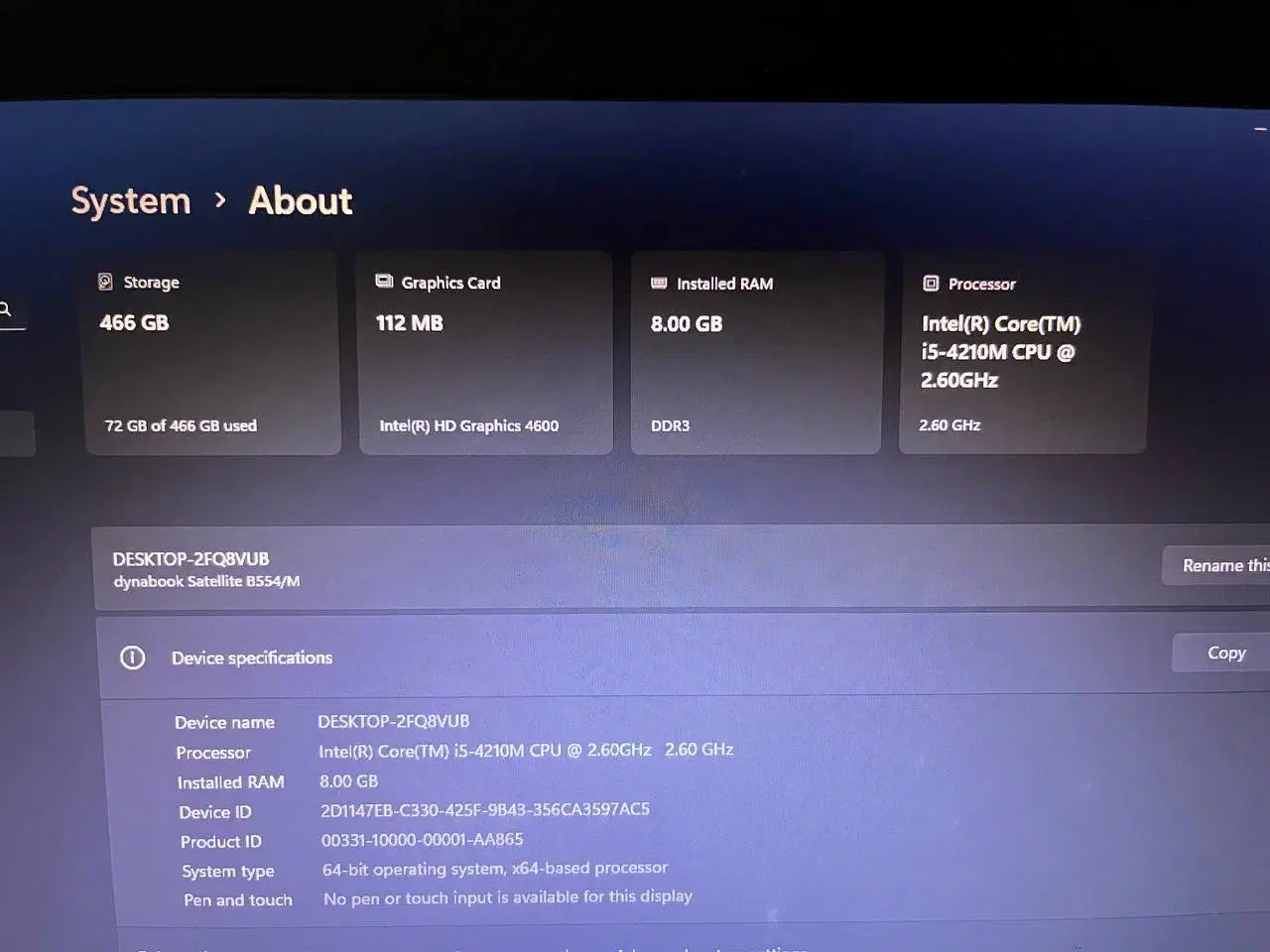
Task: Click the DESKTOP-2FQ8VUB header name
Action: [190, 559]
